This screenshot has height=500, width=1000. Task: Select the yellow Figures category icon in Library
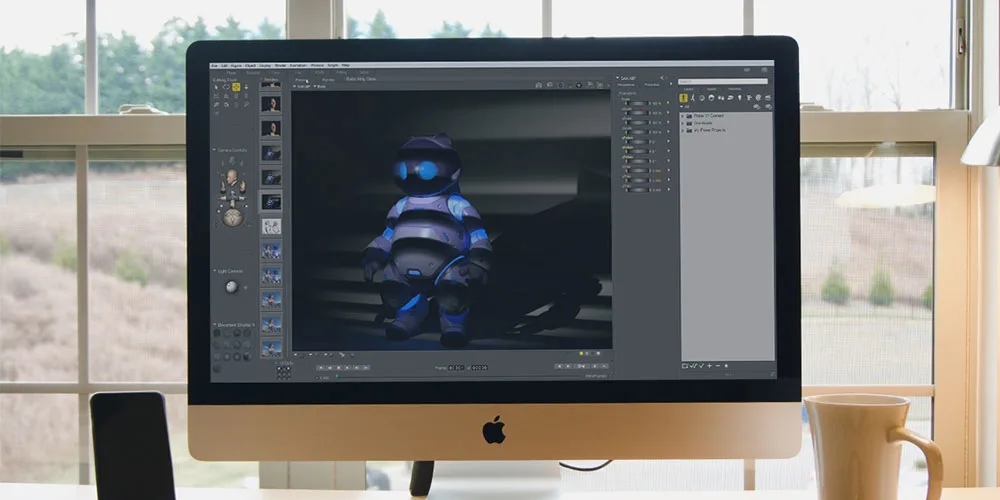(x=685, y=97)
